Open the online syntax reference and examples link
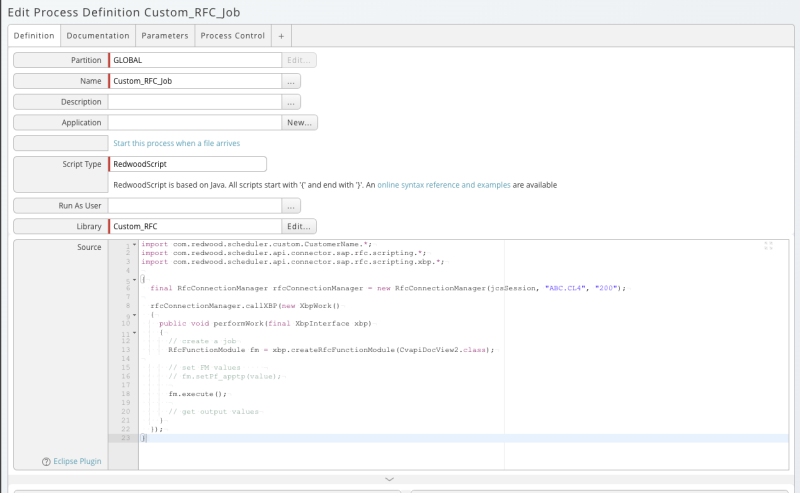This screenshot has height=493, width=800. (x=444, y=185)
